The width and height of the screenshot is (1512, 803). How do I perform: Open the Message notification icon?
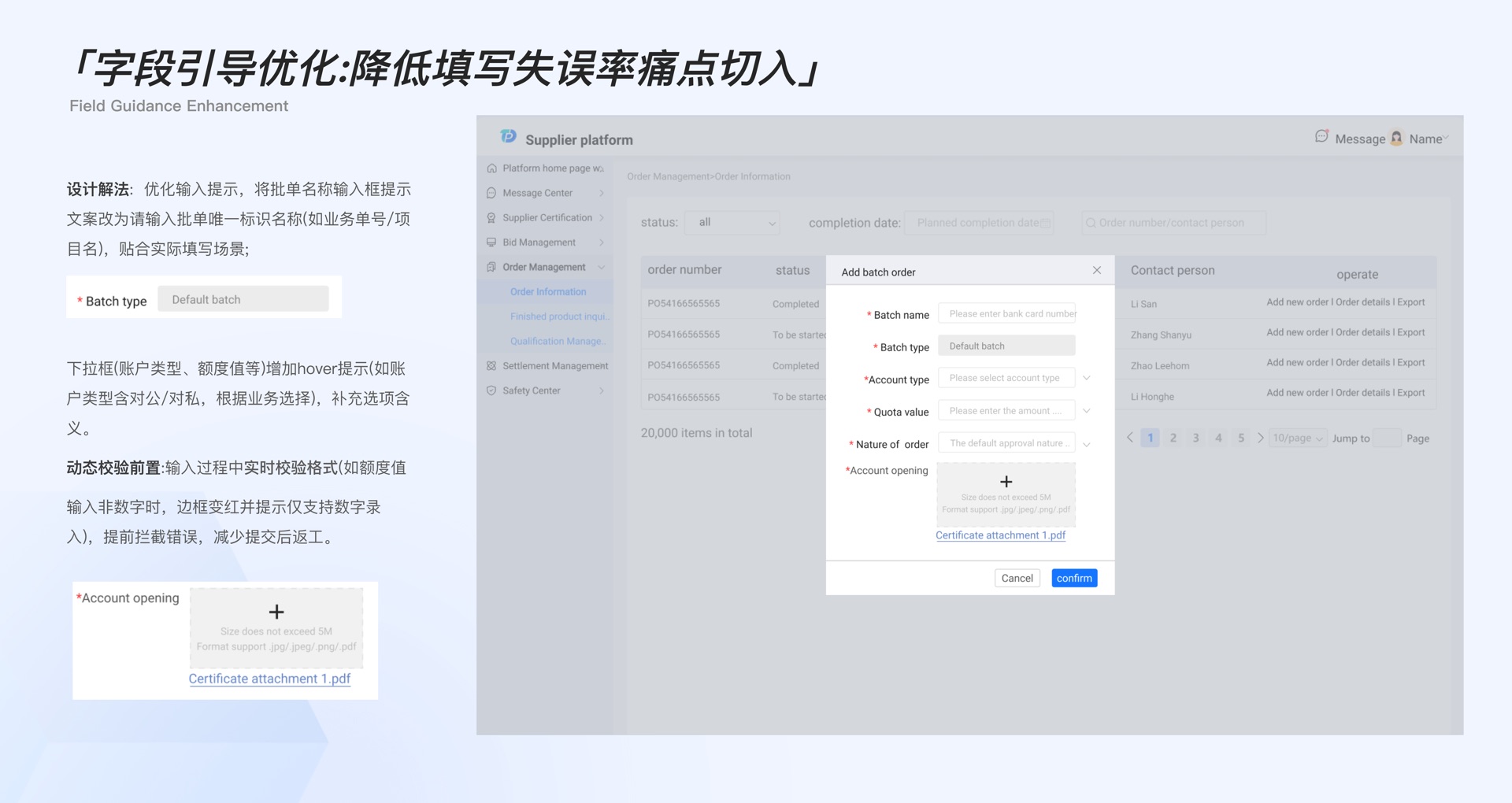pyautogui.click(x=1321, y=137)
